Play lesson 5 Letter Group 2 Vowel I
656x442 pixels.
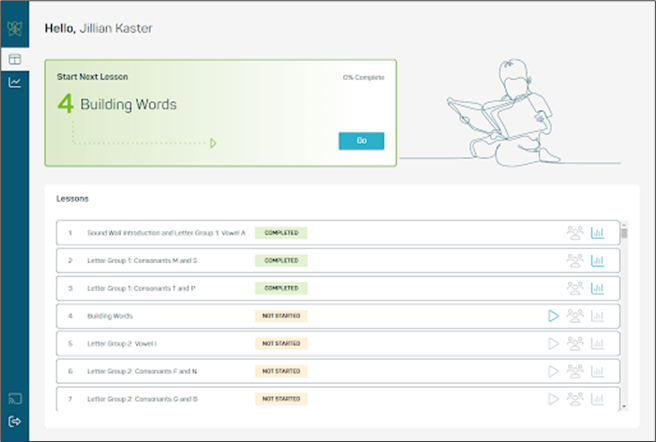(x=553, y=344)
